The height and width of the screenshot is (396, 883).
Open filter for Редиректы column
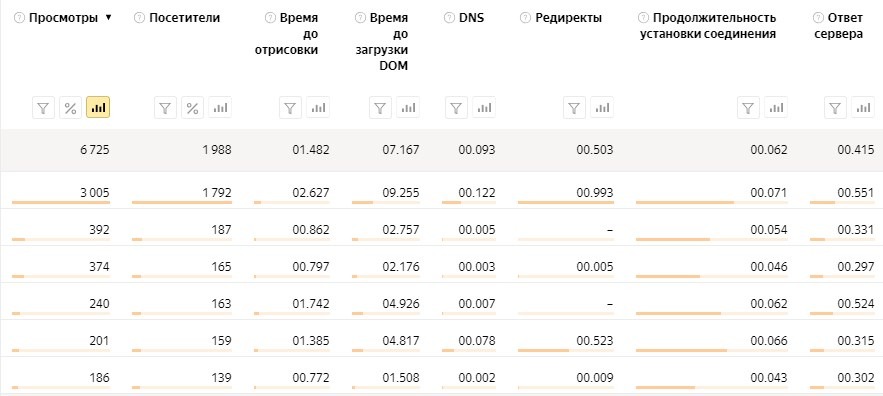[574, 108]
